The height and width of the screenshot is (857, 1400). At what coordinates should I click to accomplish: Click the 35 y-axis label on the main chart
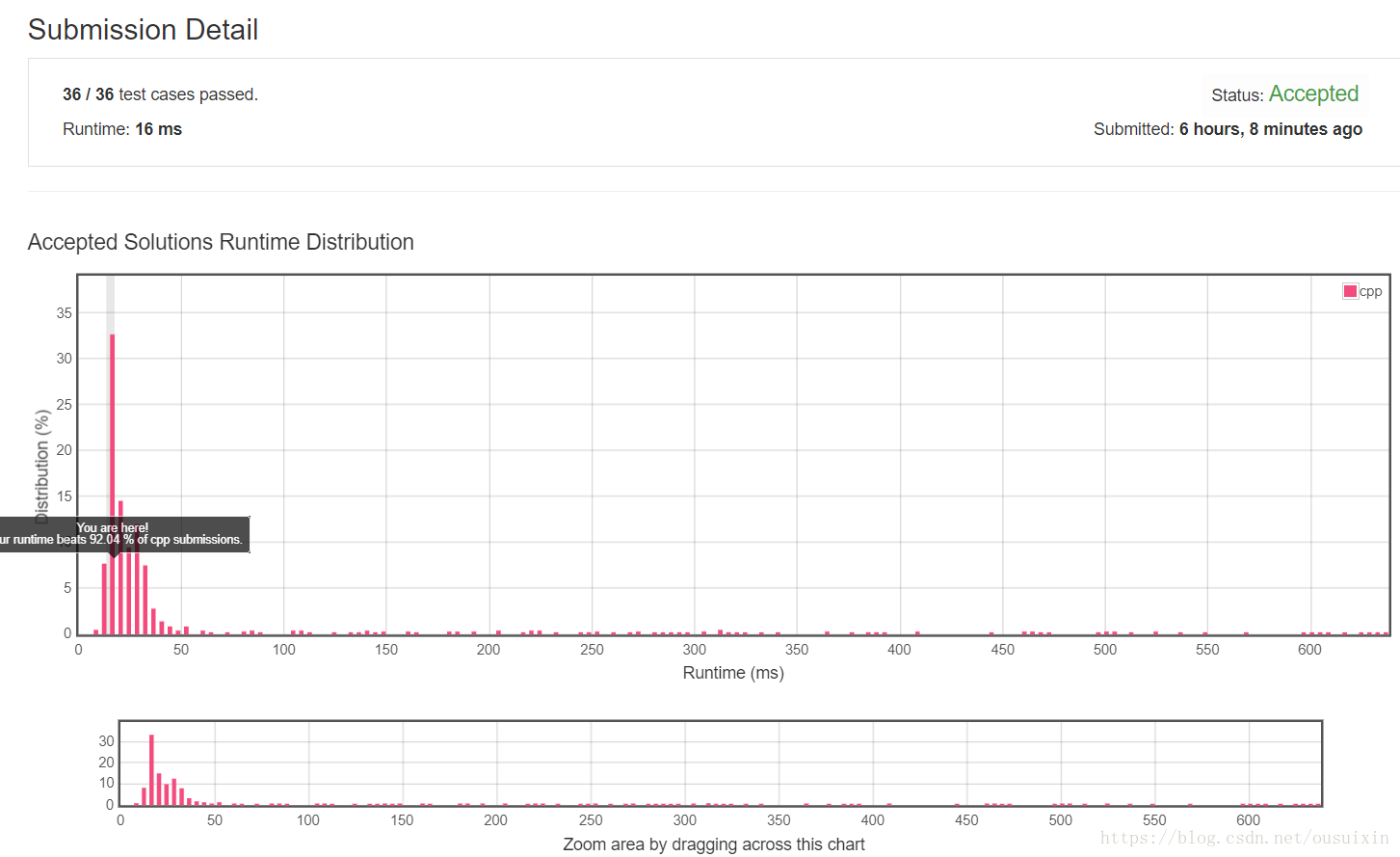pos(64,313)
